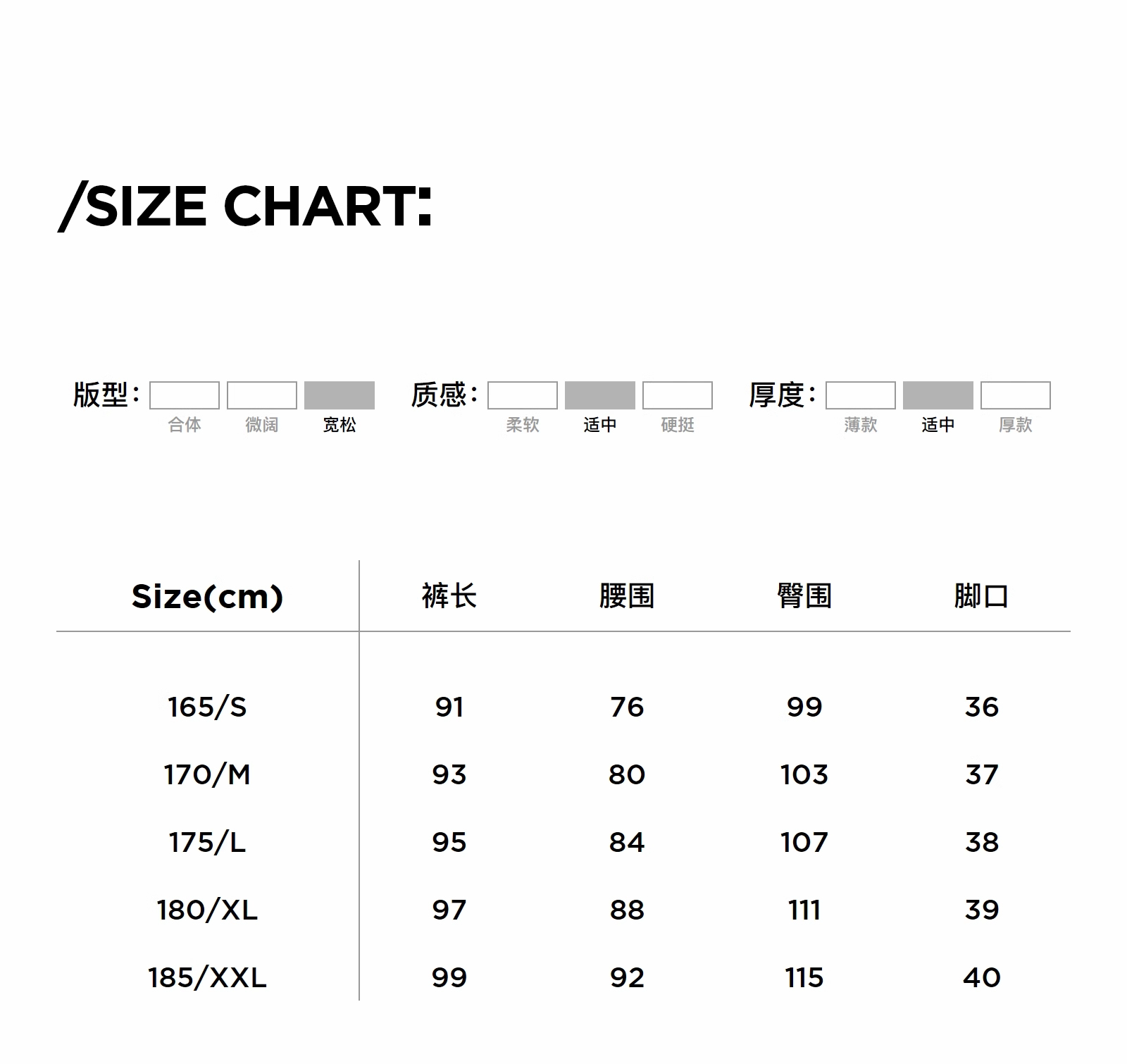Click the 180/XL hip value 111
This screenshot has height=1064, width=1127.
804,910
